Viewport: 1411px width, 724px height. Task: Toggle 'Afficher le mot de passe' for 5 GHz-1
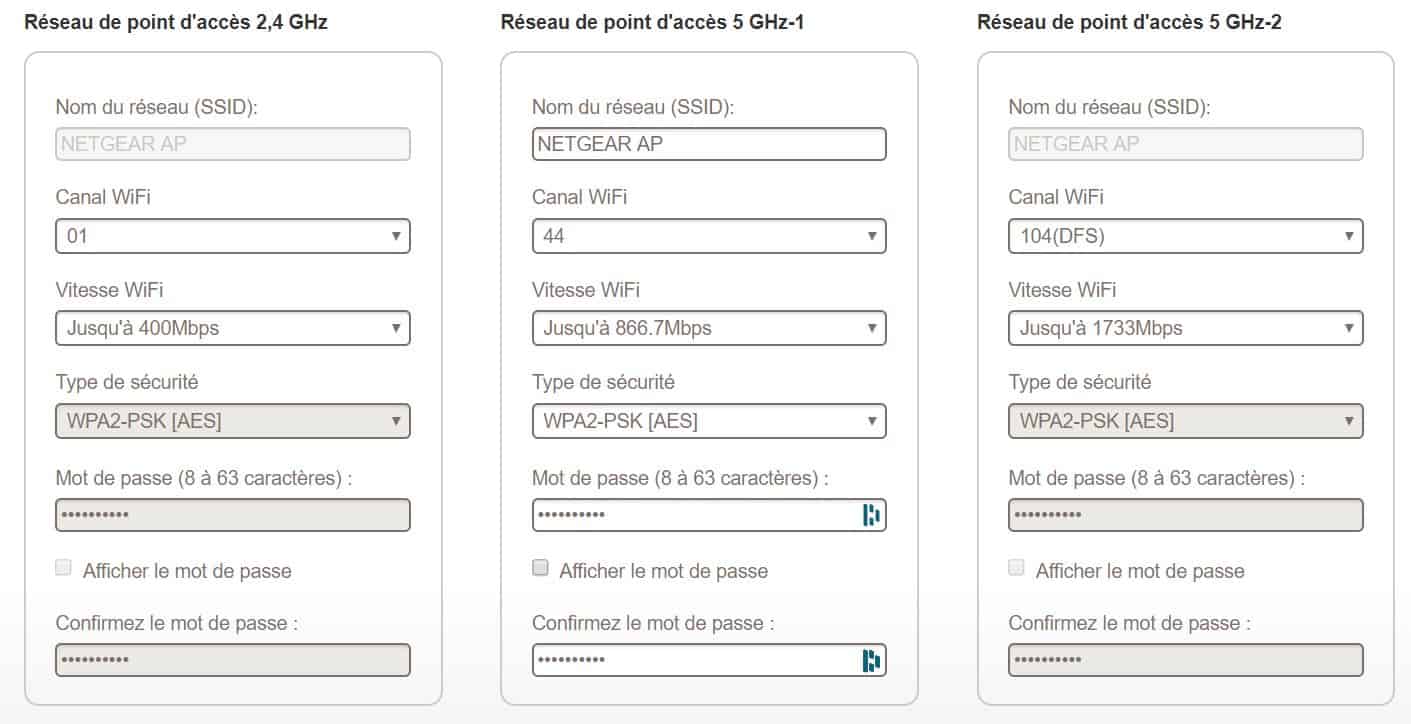pyautogui.click(x=541, y=568)
